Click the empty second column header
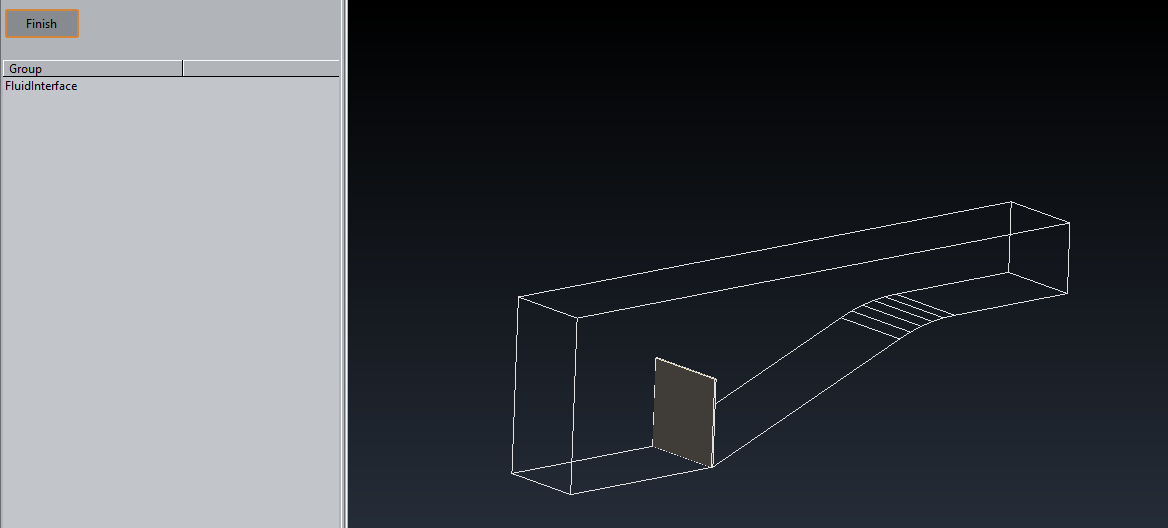The image size is (1168, 528). click(x=261, y=69)
